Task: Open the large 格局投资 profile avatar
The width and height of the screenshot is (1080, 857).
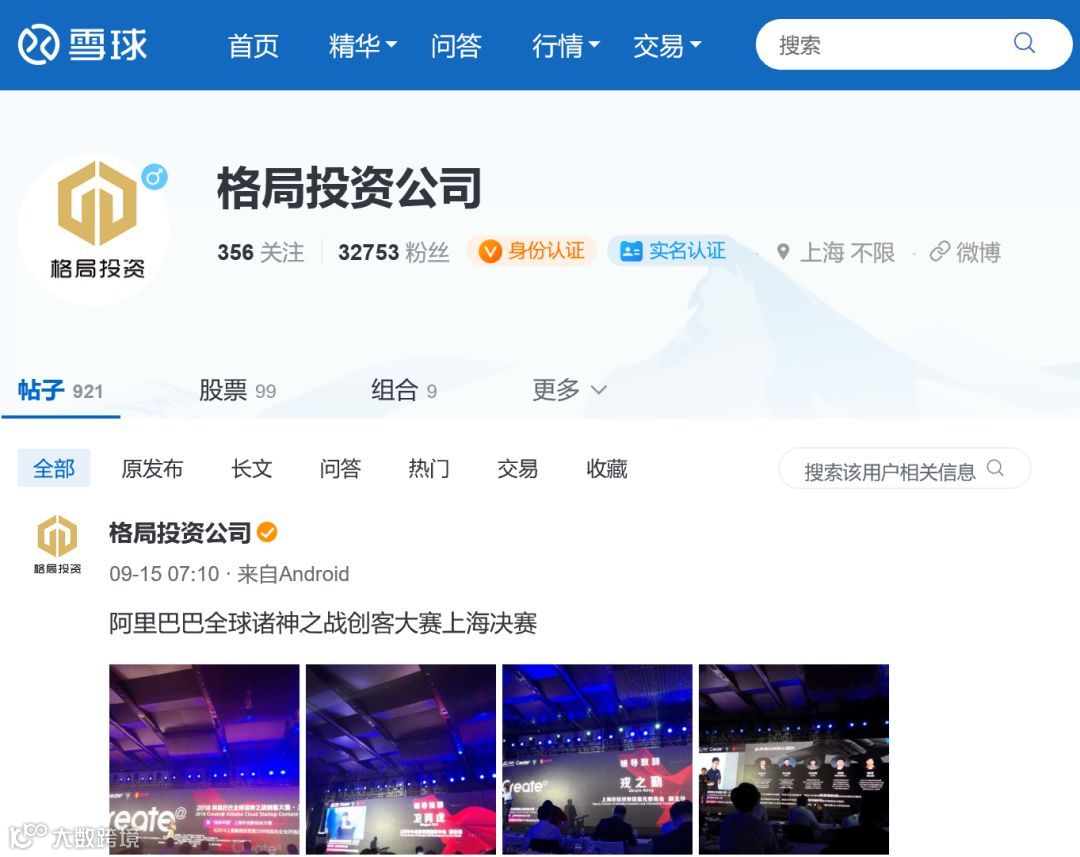Action: point(94,229)
